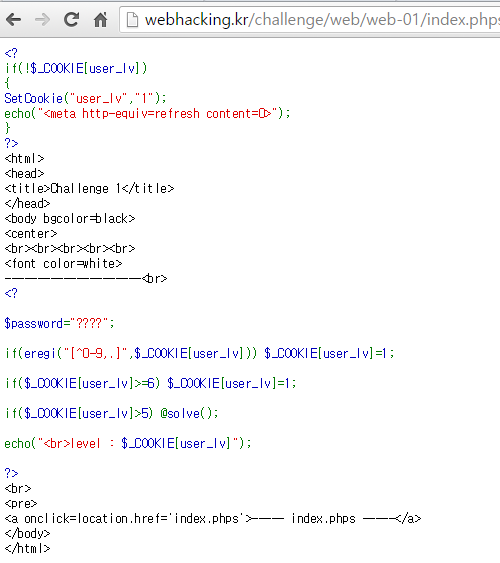Click the echo meta http-equiv=refresh line
The height and width of the screenshot is (563, 500).
pyautogui.click(x=147, y=113)
